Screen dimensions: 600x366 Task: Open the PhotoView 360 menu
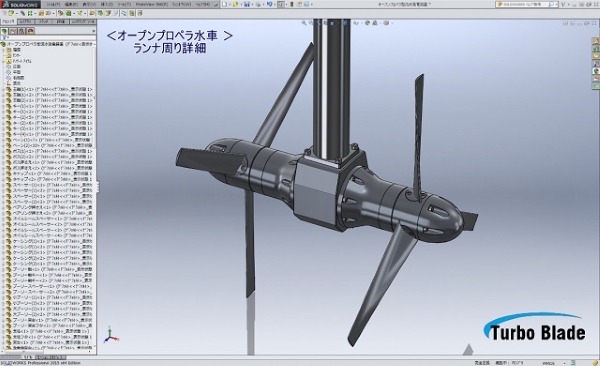[152, 4]
